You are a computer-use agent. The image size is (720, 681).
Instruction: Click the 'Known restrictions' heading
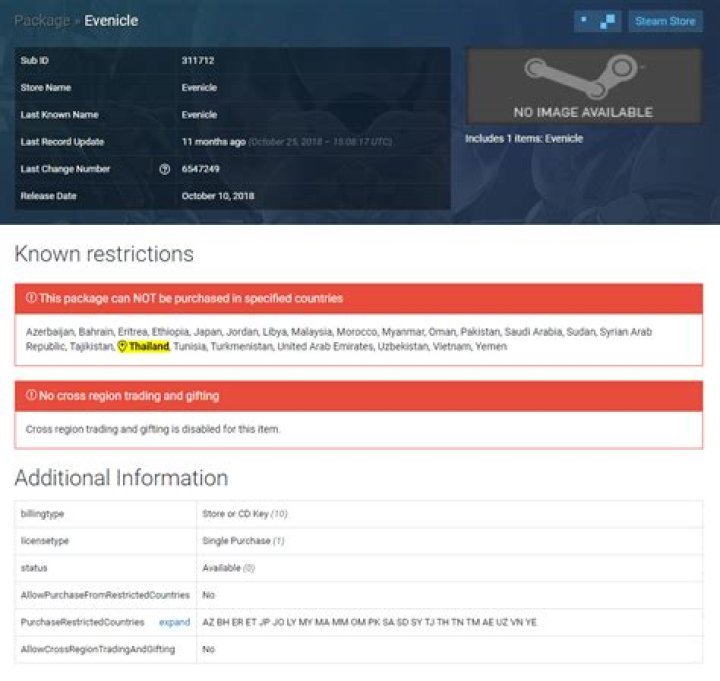tap(104, 254)
